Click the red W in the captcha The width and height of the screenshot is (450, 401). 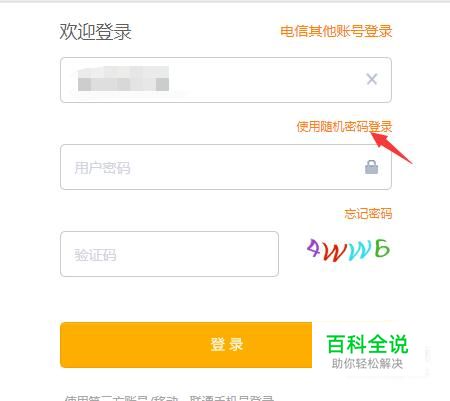coord(335,252)
